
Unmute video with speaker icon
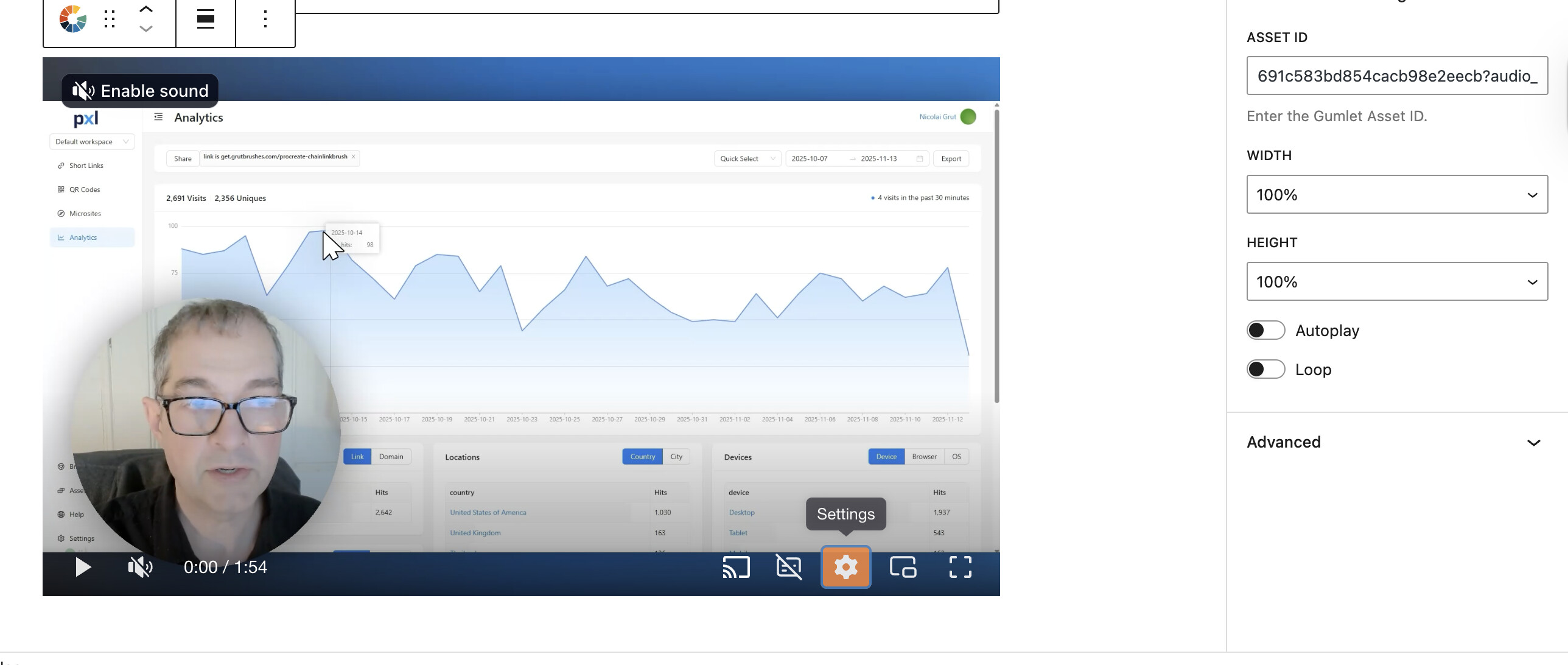point(140,567)
